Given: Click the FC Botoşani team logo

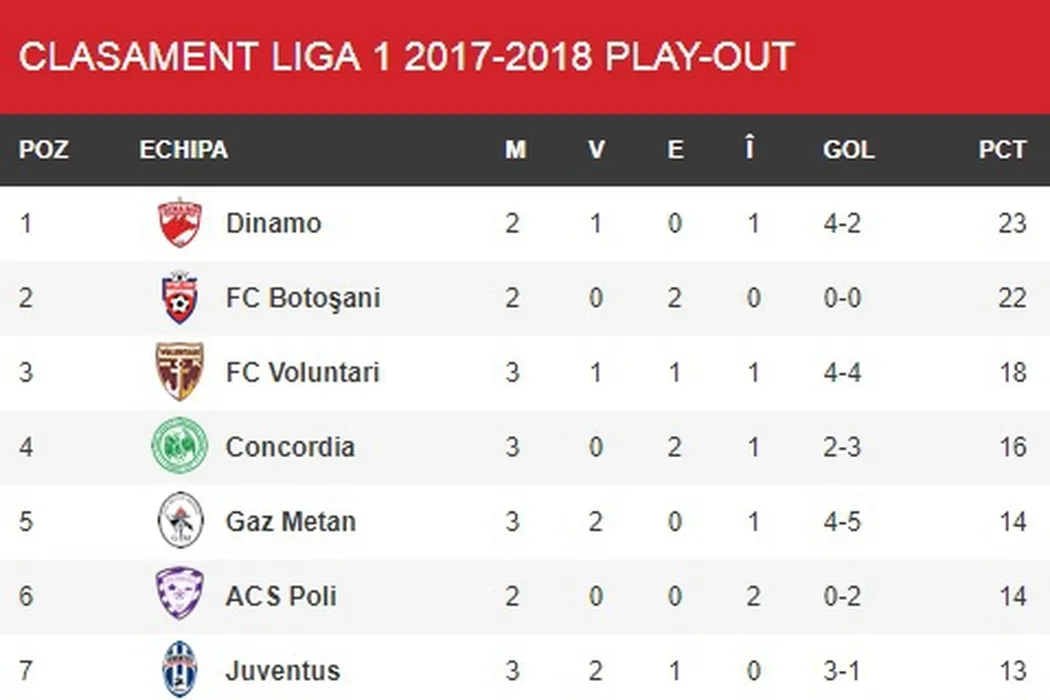Looking at the screenshot, I should [x=180, y=297].
